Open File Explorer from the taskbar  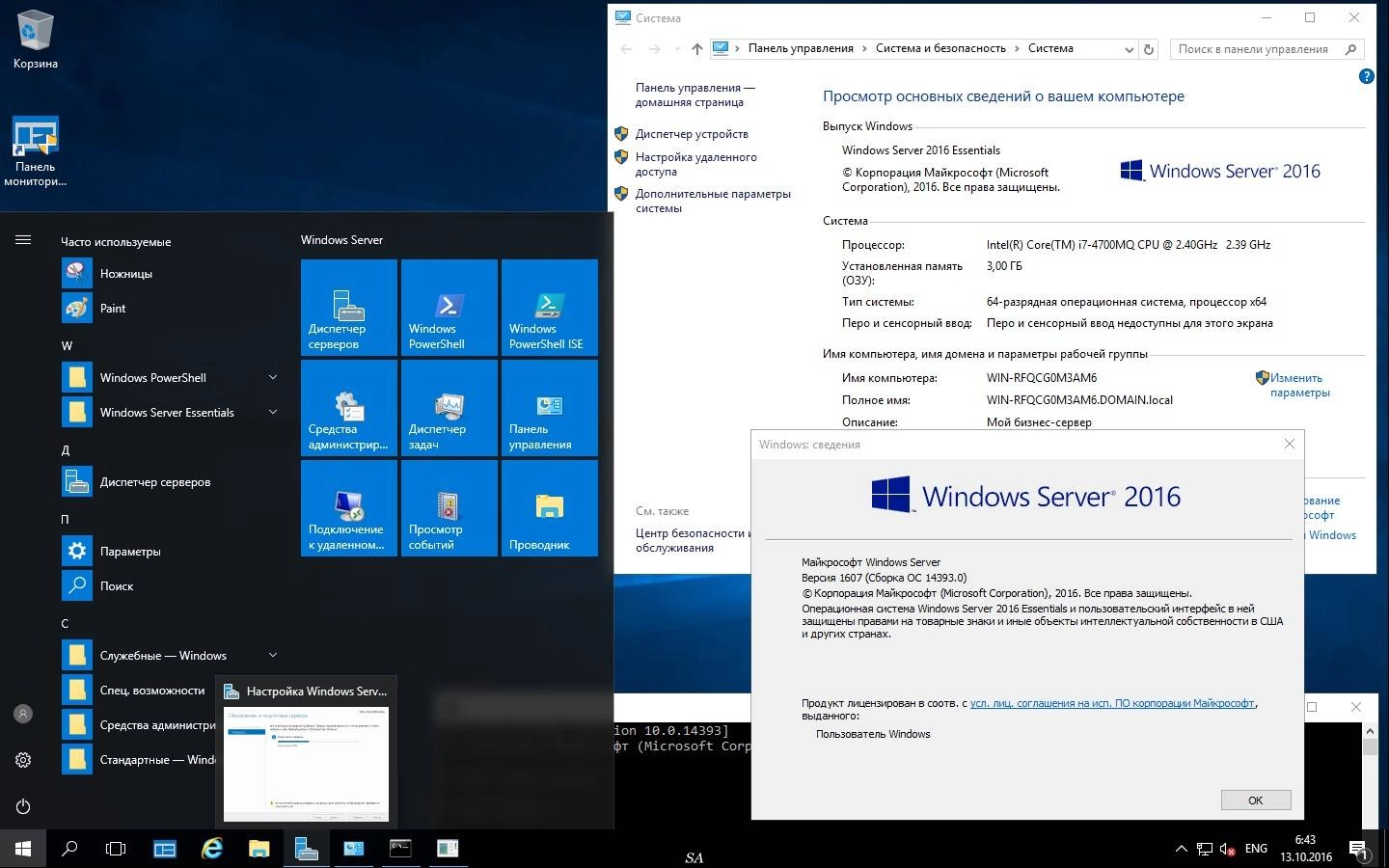[x=259, y=849]
